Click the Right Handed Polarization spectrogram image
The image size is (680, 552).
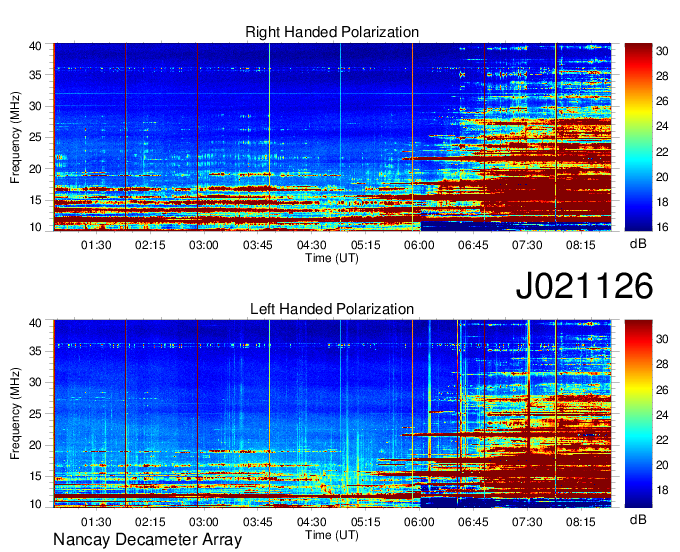[x=332, y=137]
